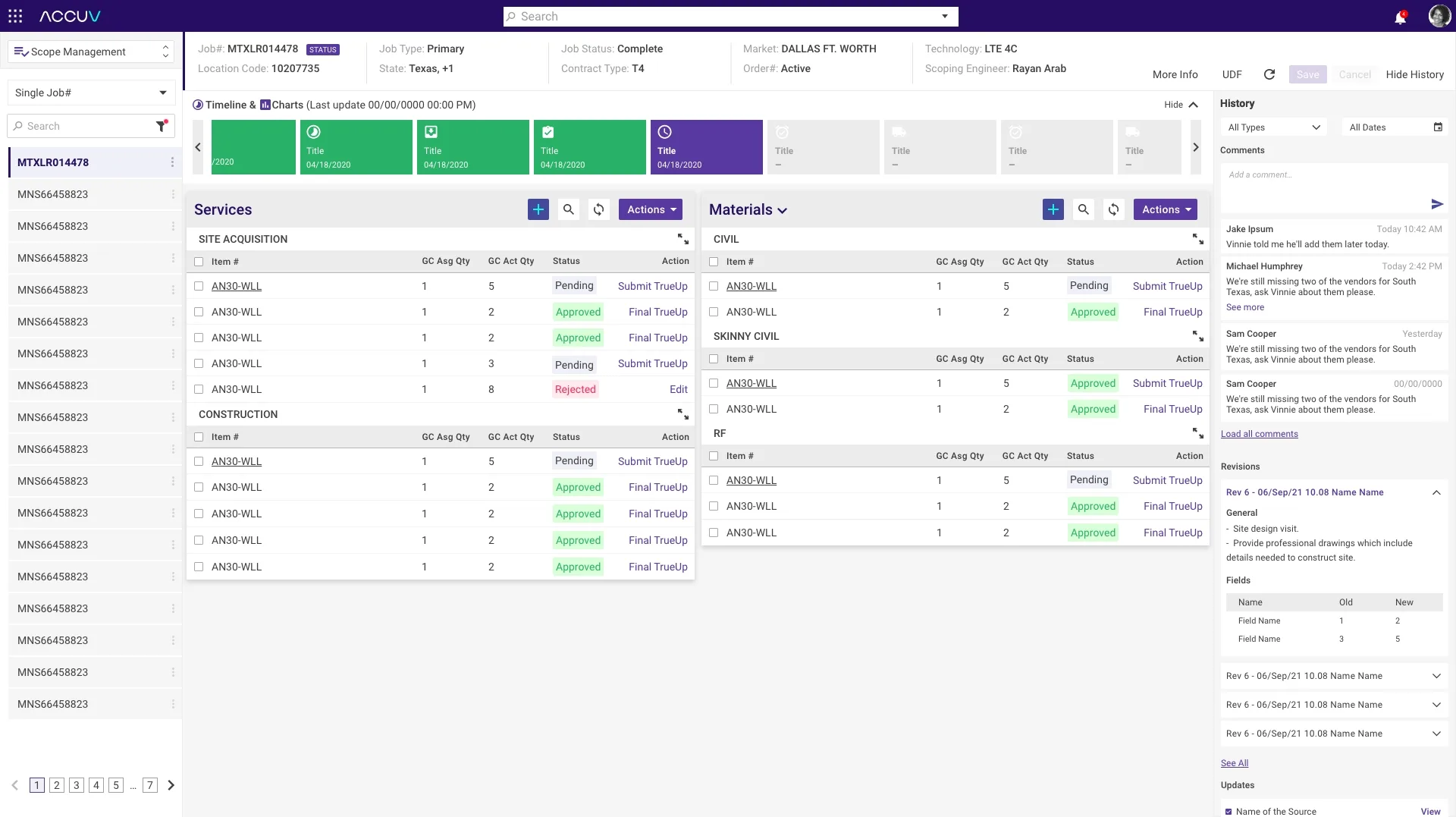Click See more in Michael Humphrey comment
The image size is (1456, 817).
coord(1245,307)
